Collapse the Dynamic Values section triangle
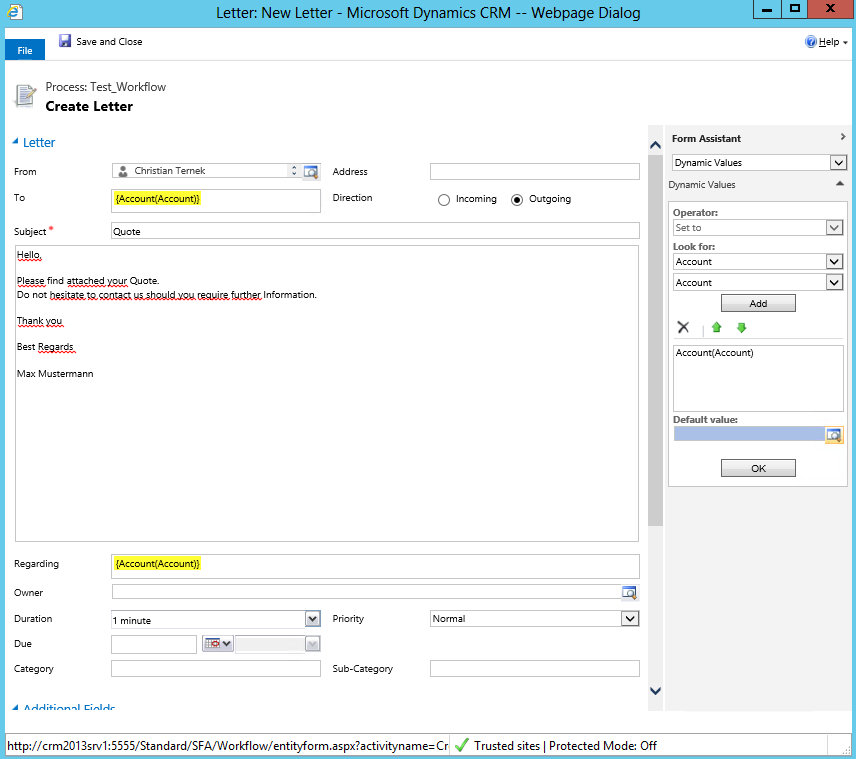This screenshot has width=856, height=759. point(840,184)
